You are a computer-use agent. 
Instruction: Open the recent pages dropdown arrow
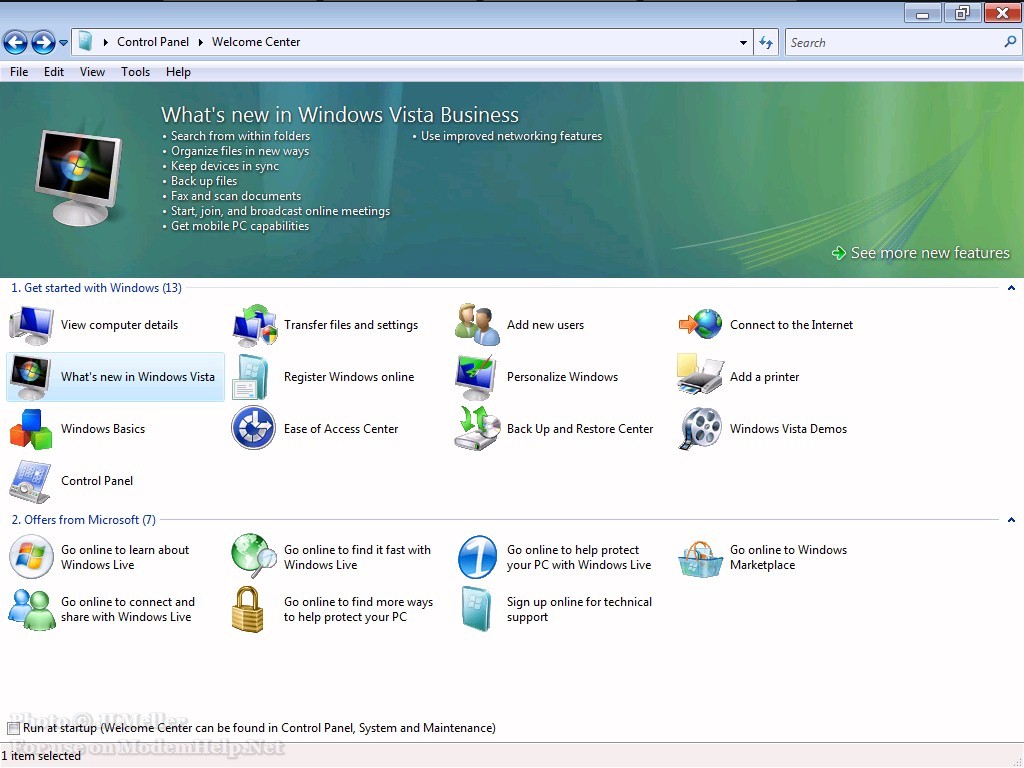point(63,42)
